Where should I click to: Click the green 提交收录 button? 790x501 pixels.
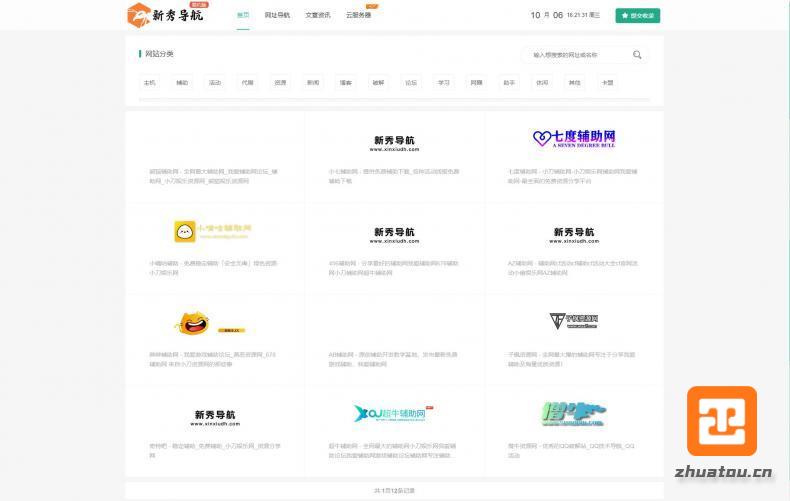[x=638, y=16]
